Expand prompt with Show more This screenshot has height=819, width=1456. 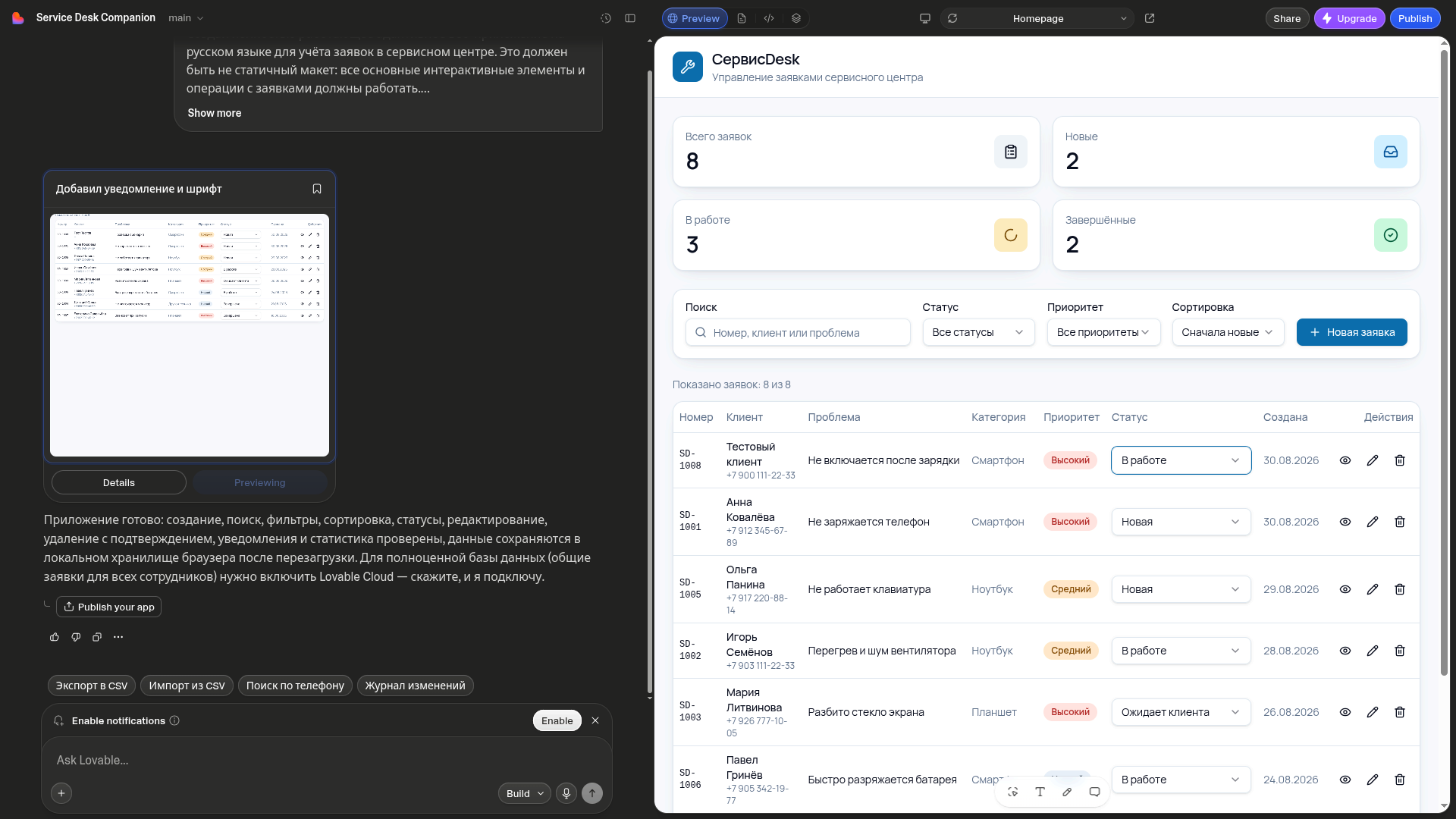pos(215,113)
